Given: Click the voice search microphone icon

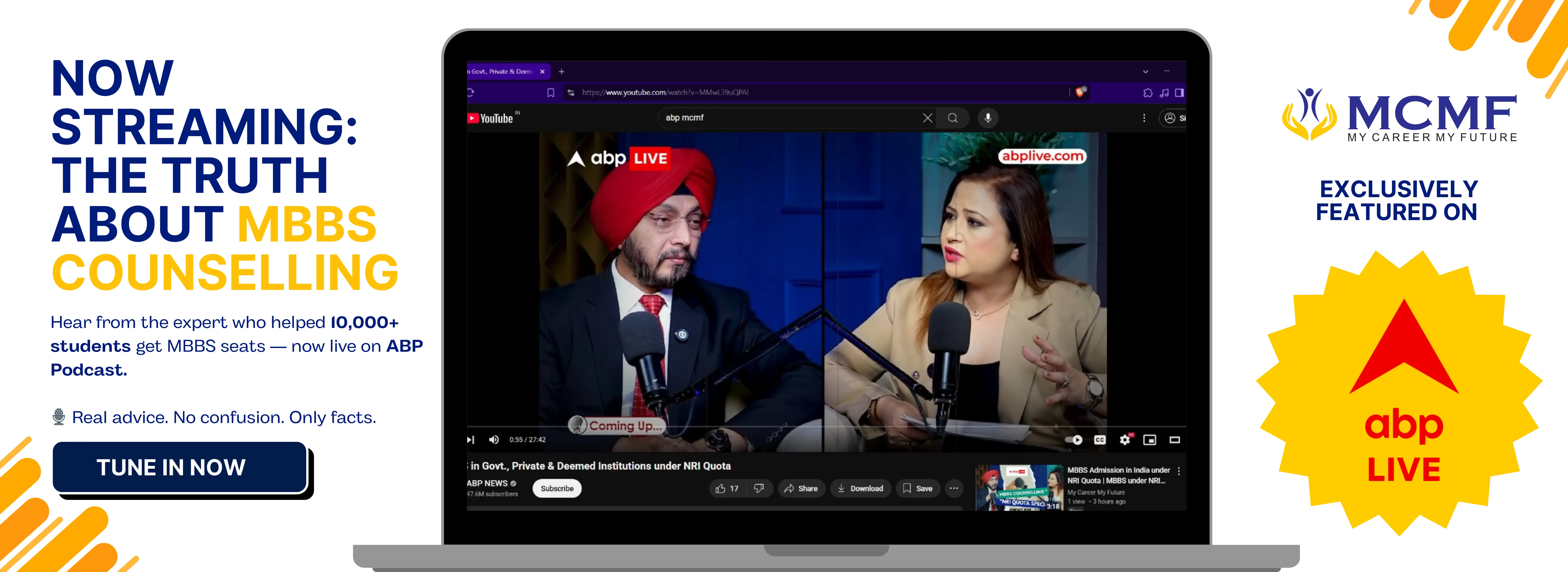Looking at the screenshot, I should 988,118.
